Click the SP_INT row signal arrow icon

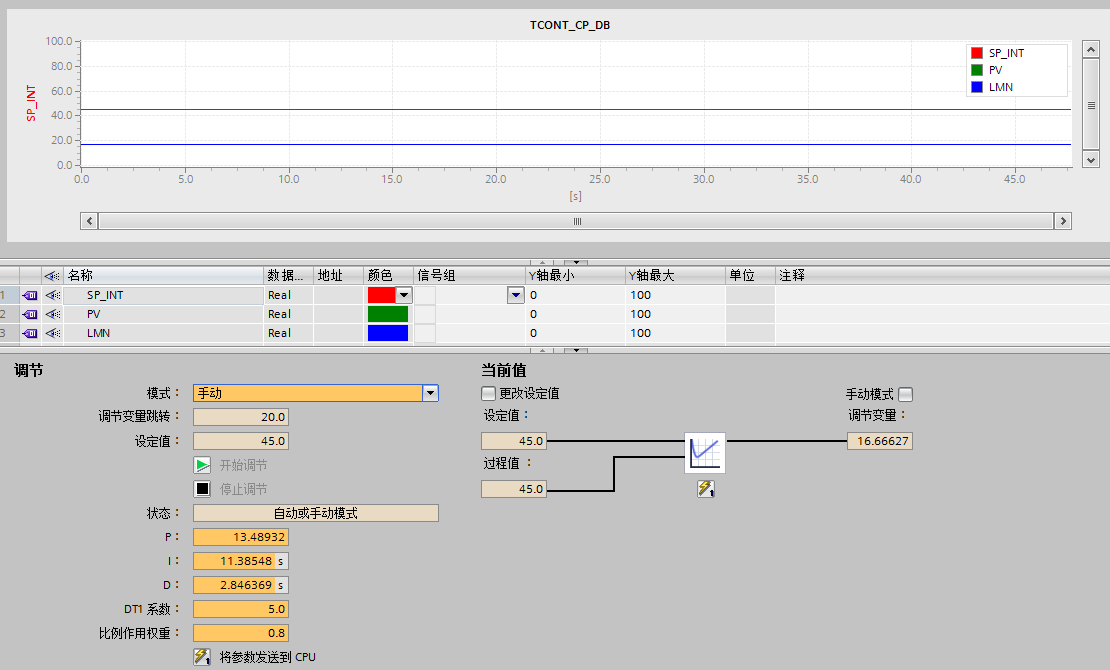[53, 295]
